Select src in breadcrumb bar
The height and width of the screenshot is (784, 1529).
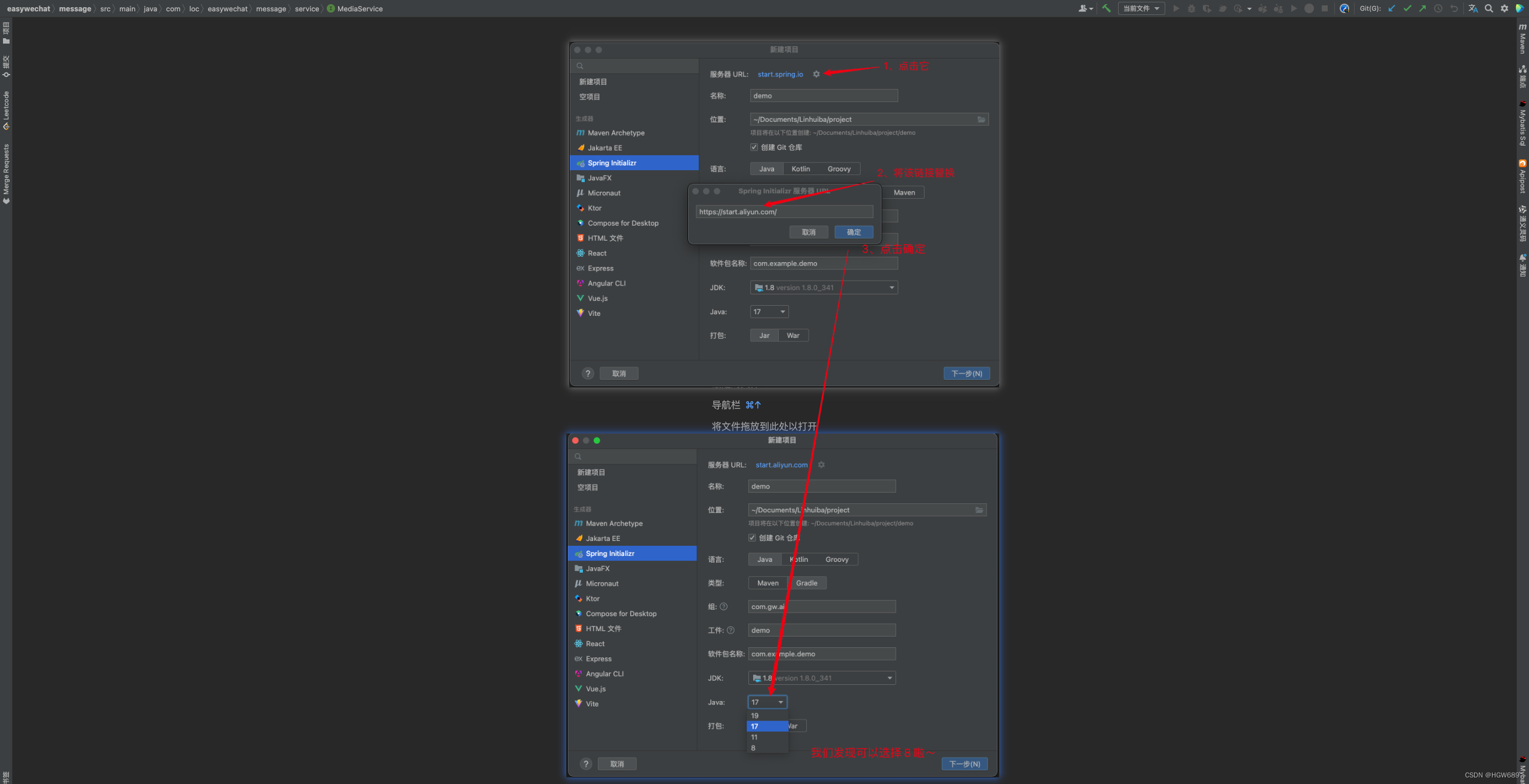(x=105, y=8)
